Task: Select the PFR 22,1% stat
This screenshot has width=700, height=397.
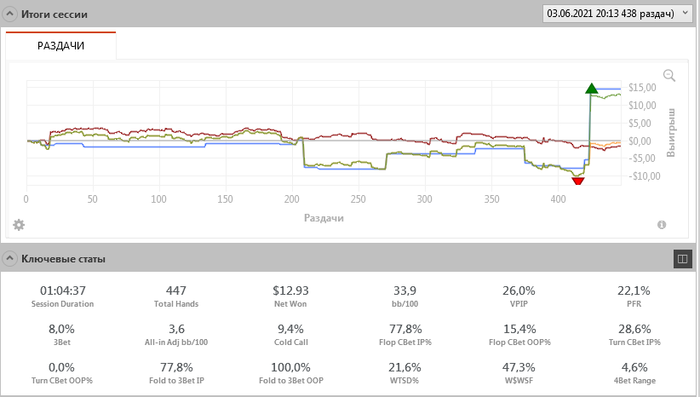Action: (x=634, y=297)
